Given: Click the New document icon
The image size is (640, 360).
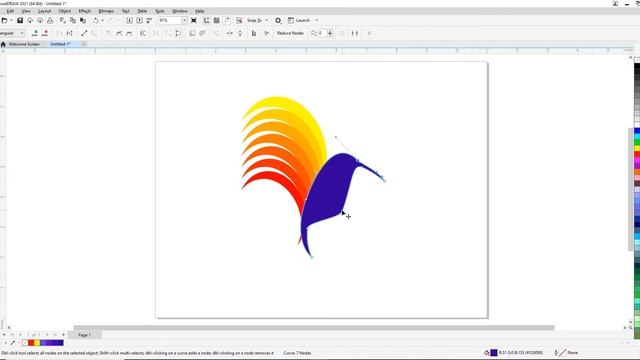Looking at the screenshot, I should (4, 20).
